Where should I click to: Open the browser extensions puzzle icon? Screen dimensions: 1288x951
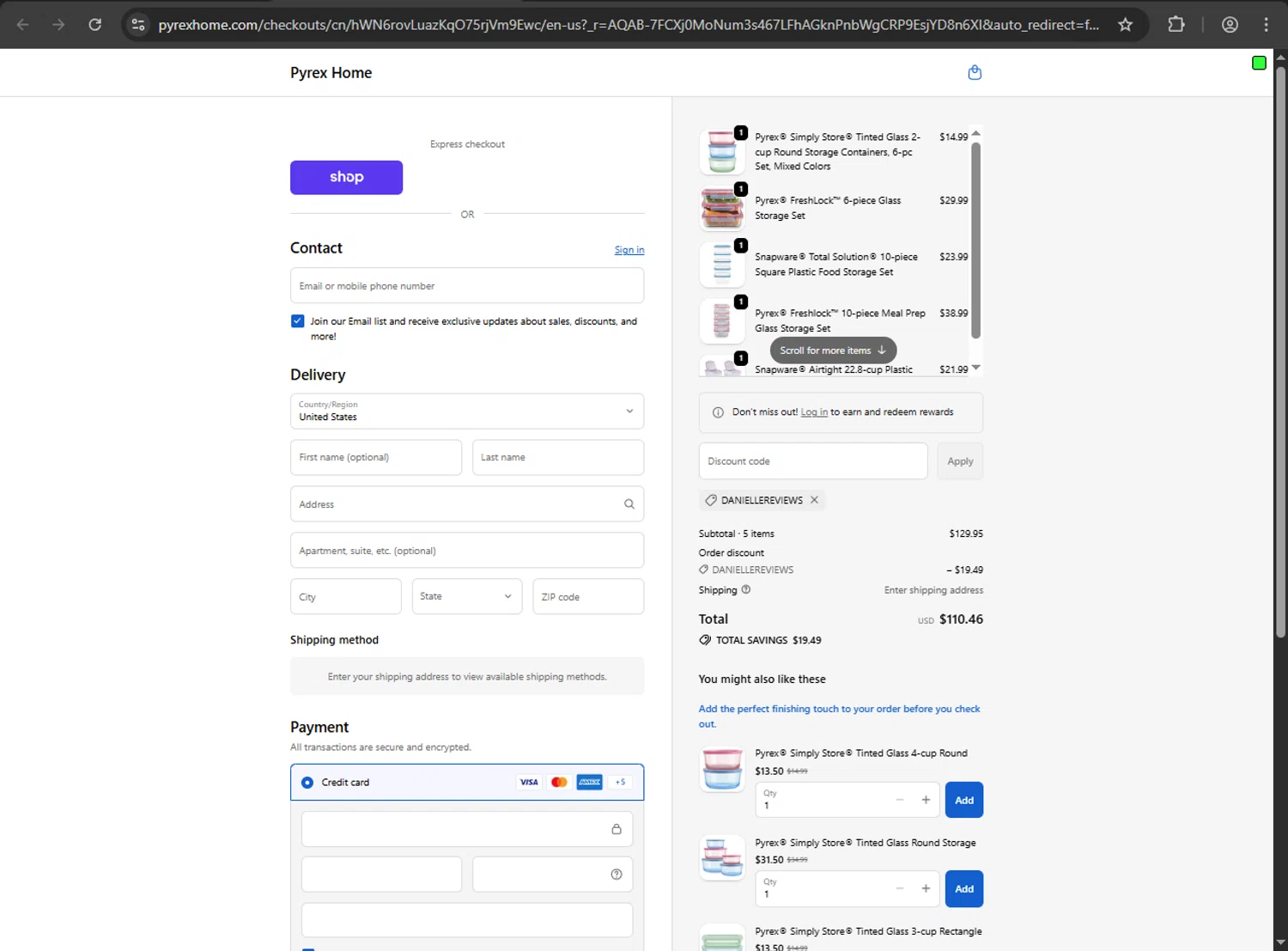(1176, 25)
